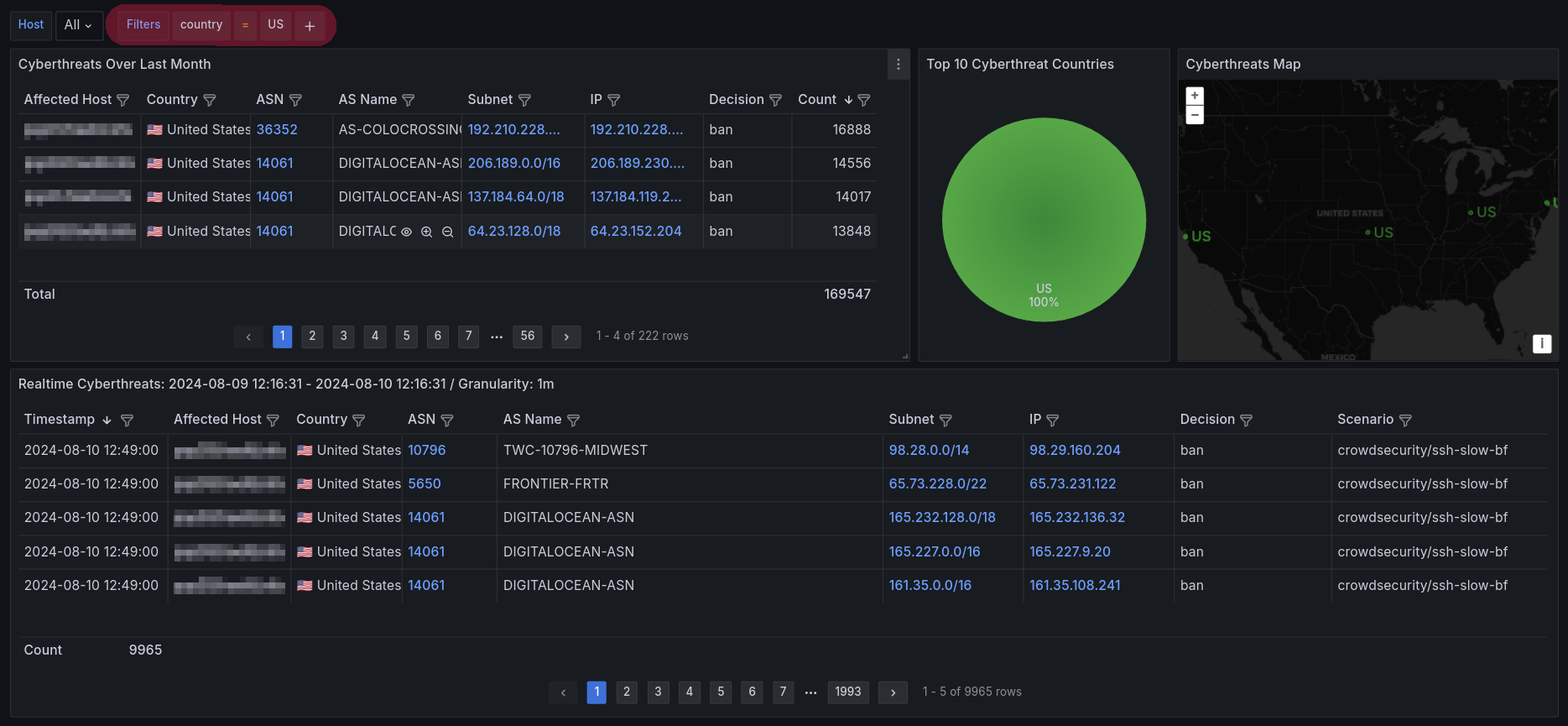Open IP column filter in top table
This screenshot has height=726, width=1568.
click(614, 100)
